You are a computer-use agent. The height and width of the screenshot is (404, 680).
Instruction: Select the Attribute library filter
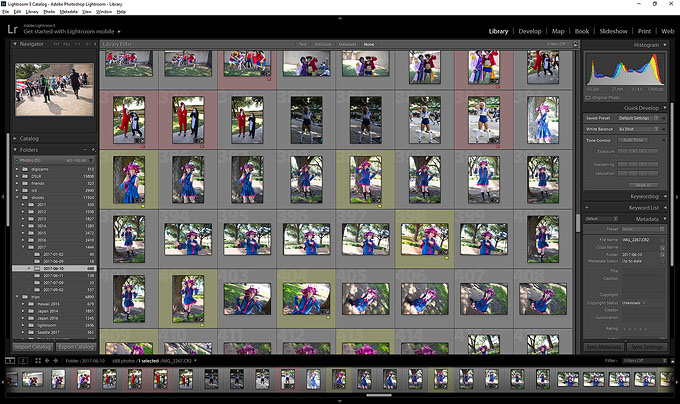click(x=322, y=45)
